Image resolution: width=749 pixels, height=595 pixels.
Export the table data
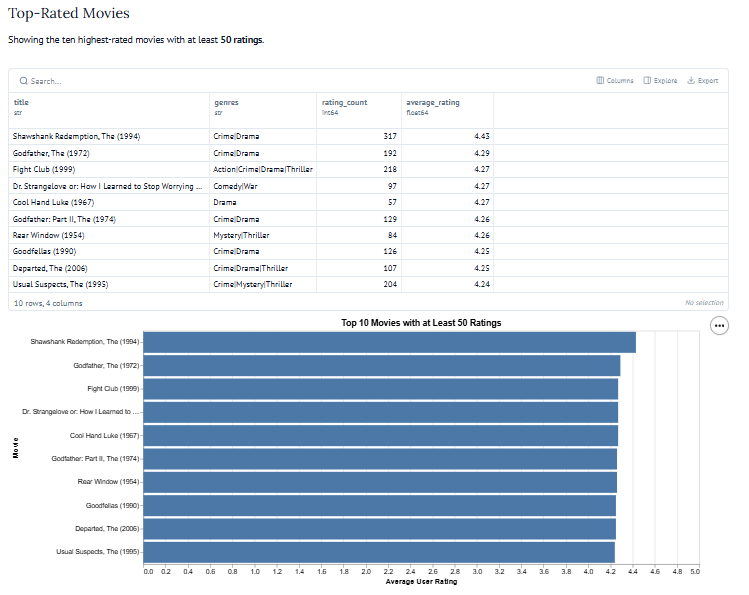(703, 81)
